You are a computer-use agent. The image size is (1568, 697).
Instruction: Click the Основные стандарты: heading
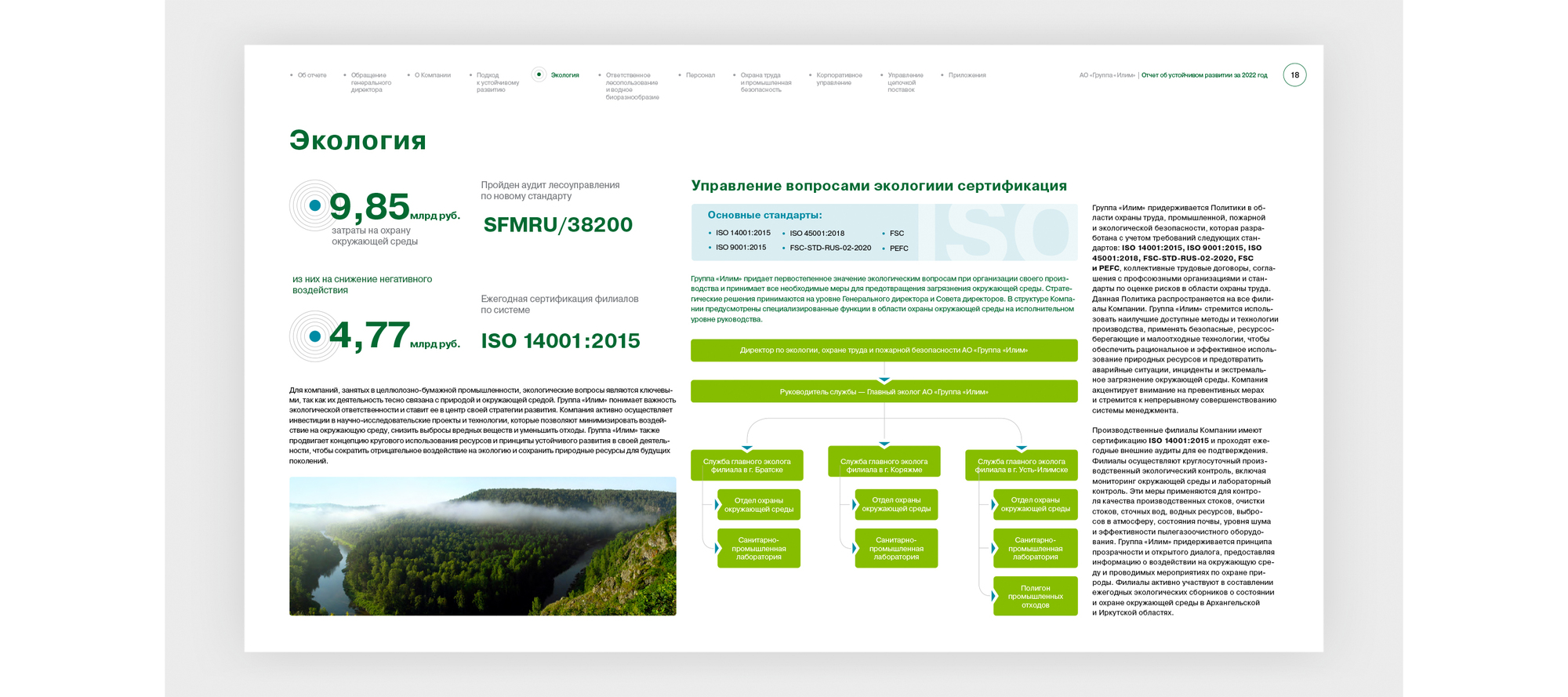coord(764,215)
